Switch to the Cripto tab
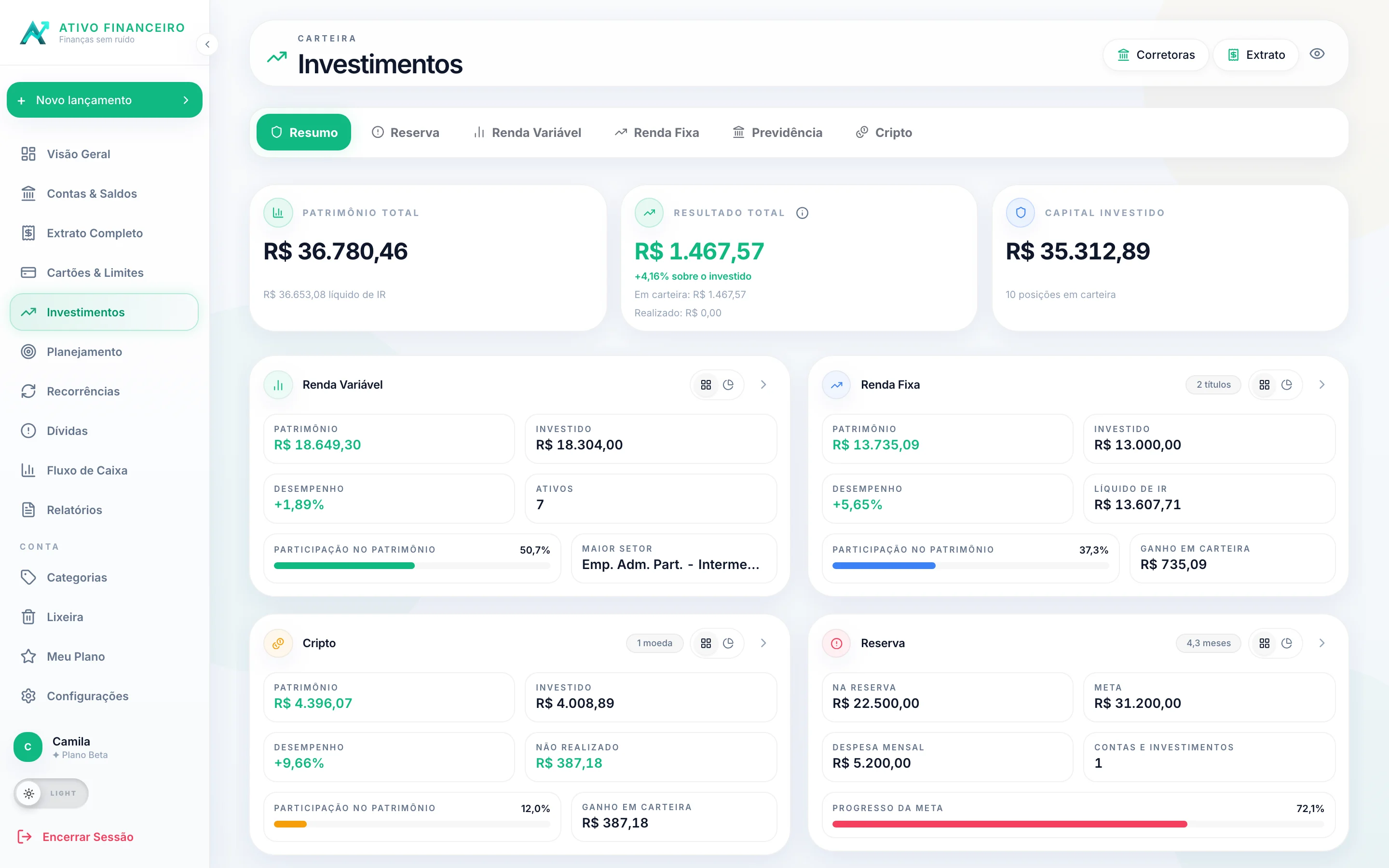The image size is (1389, 868). coord(884,133)
